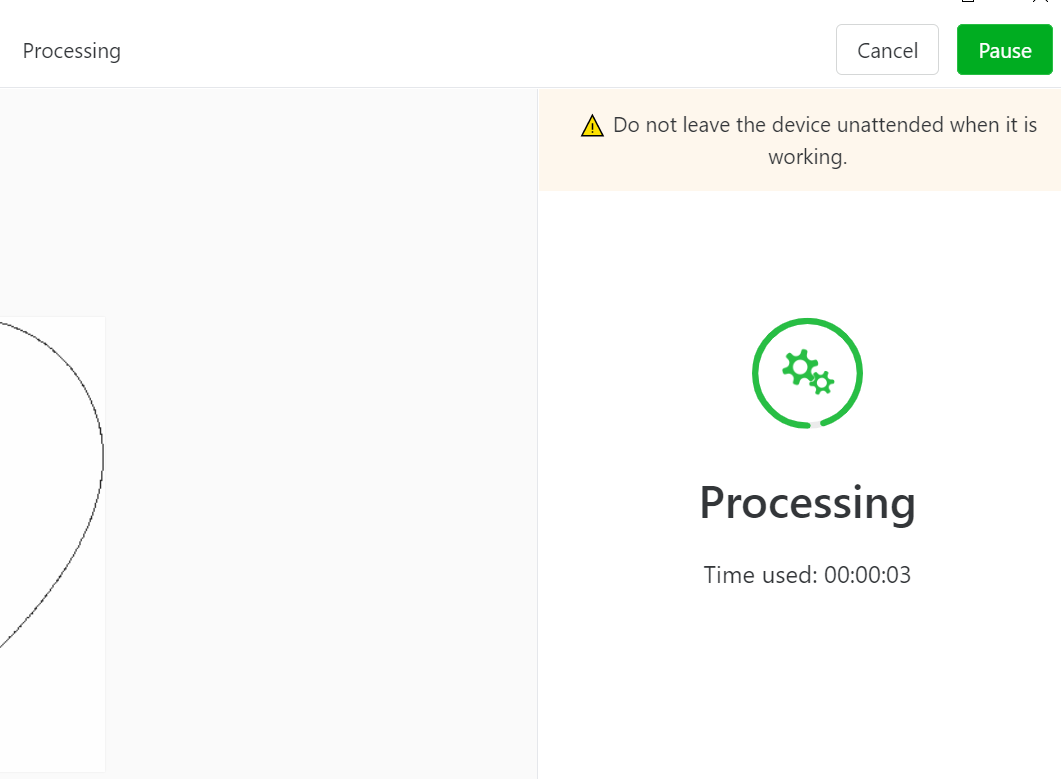The height and width of the screenshot is (779, 1061).
Task: Click the large gear in the progress circle
Action: 800,368
